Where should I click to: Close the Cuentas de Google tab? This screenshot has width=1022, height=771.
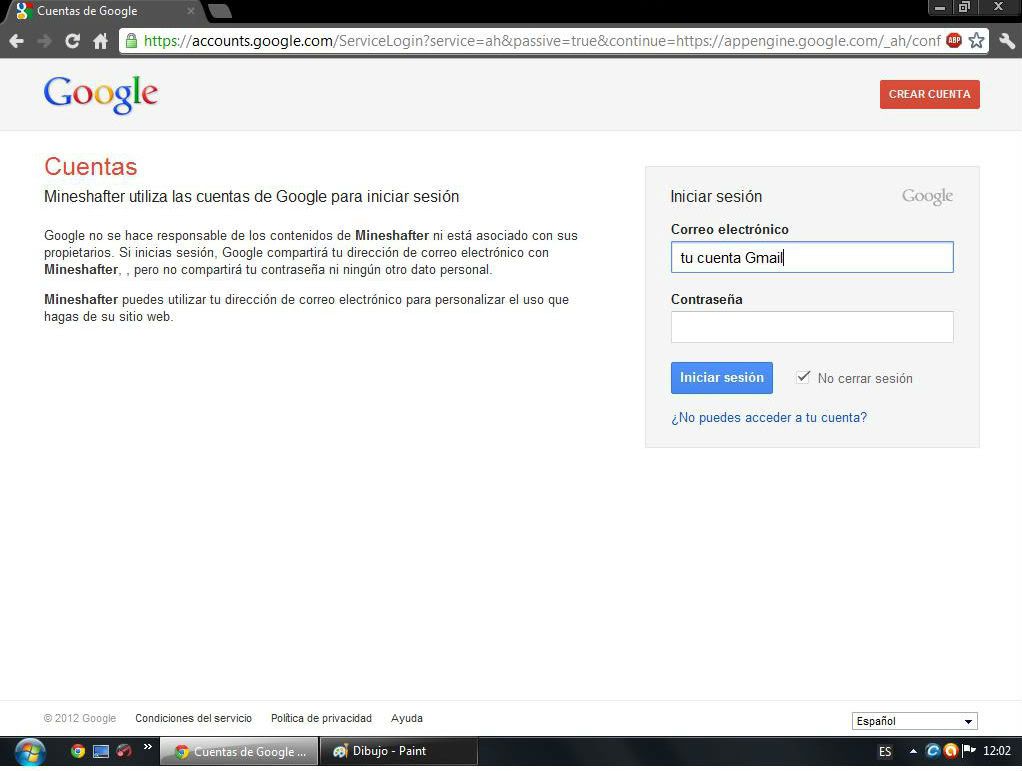190,11
